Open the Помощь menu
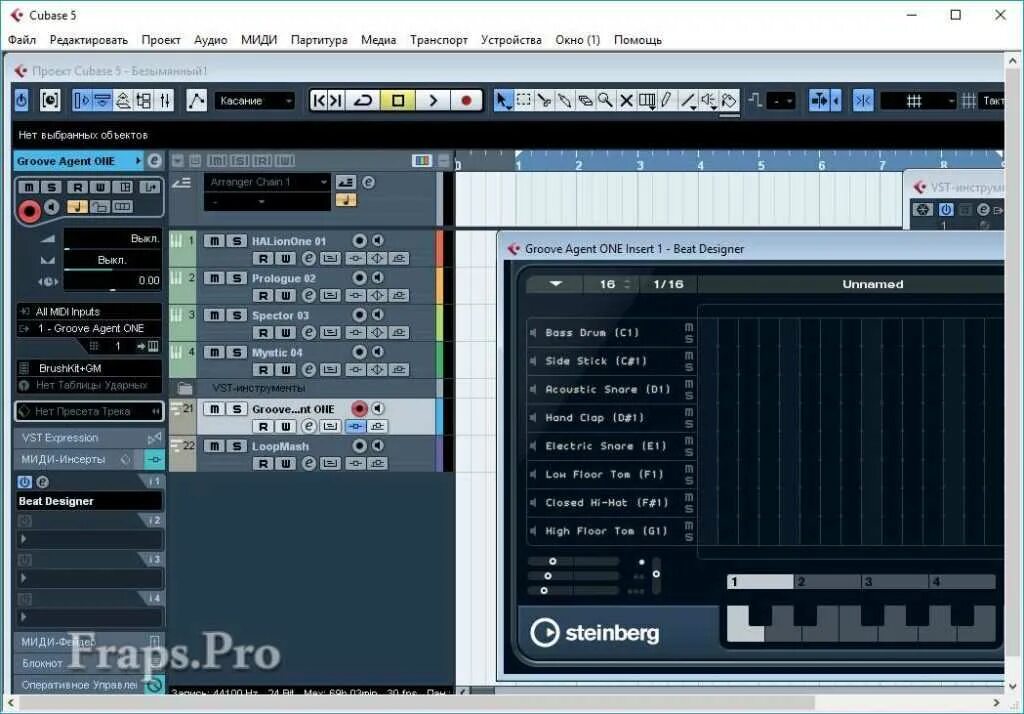Screen dimensions: 1024x714 click(x=637, y=40)
